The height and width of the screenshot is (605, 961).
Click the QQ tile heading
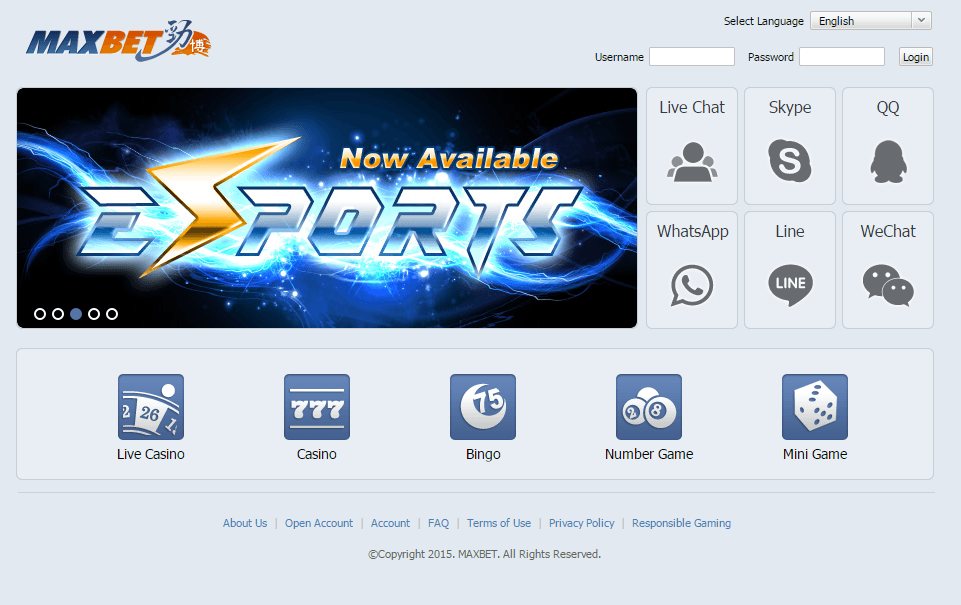pyautogui.click(x=888, y=108)
